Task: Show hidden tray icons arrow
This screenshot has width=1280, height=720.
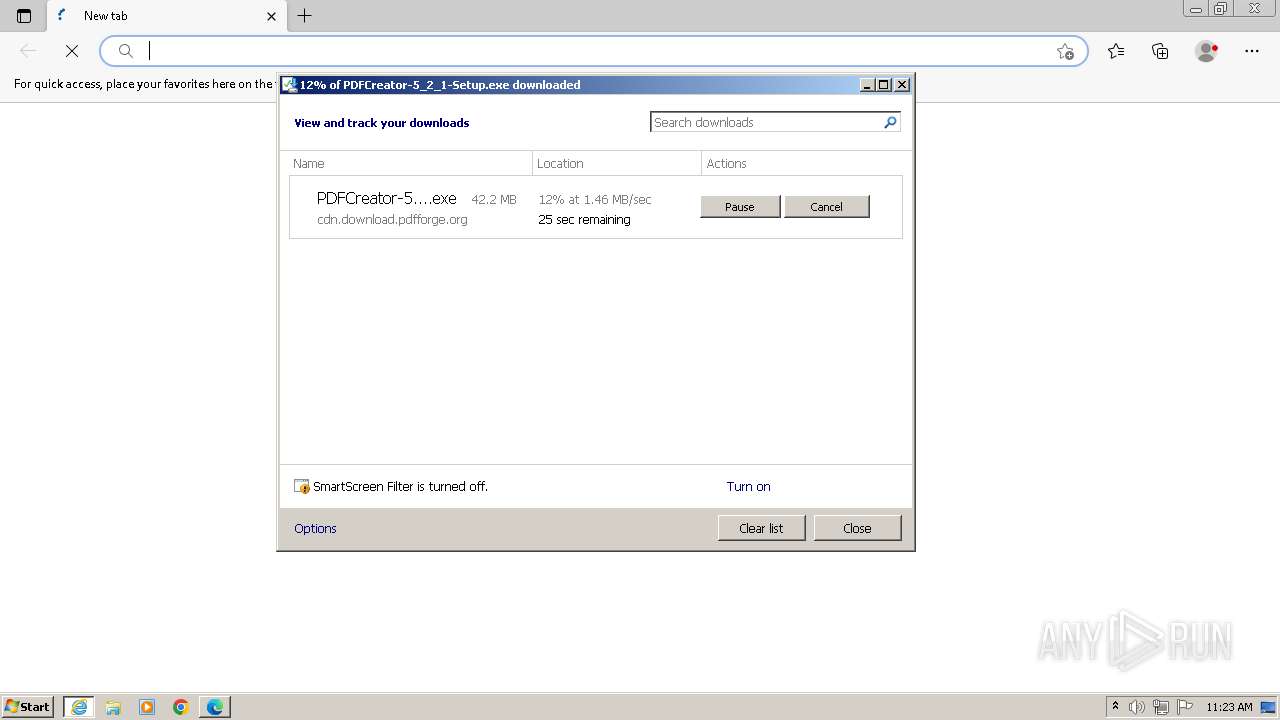Action: [1116, 707]
